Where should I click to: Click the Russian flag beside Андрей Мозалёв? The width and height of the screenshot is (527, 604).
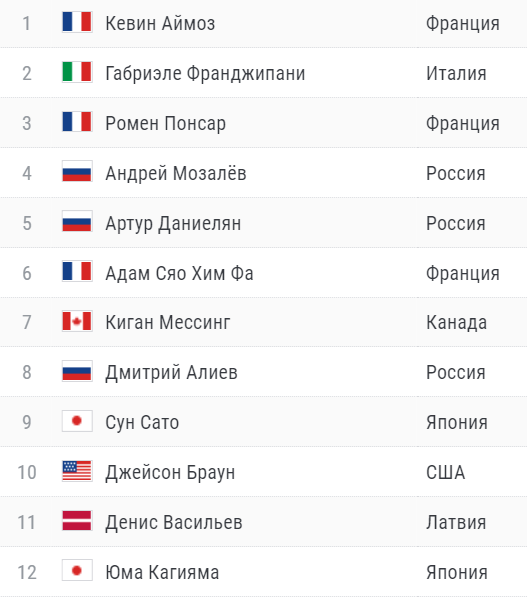(77, 171)
